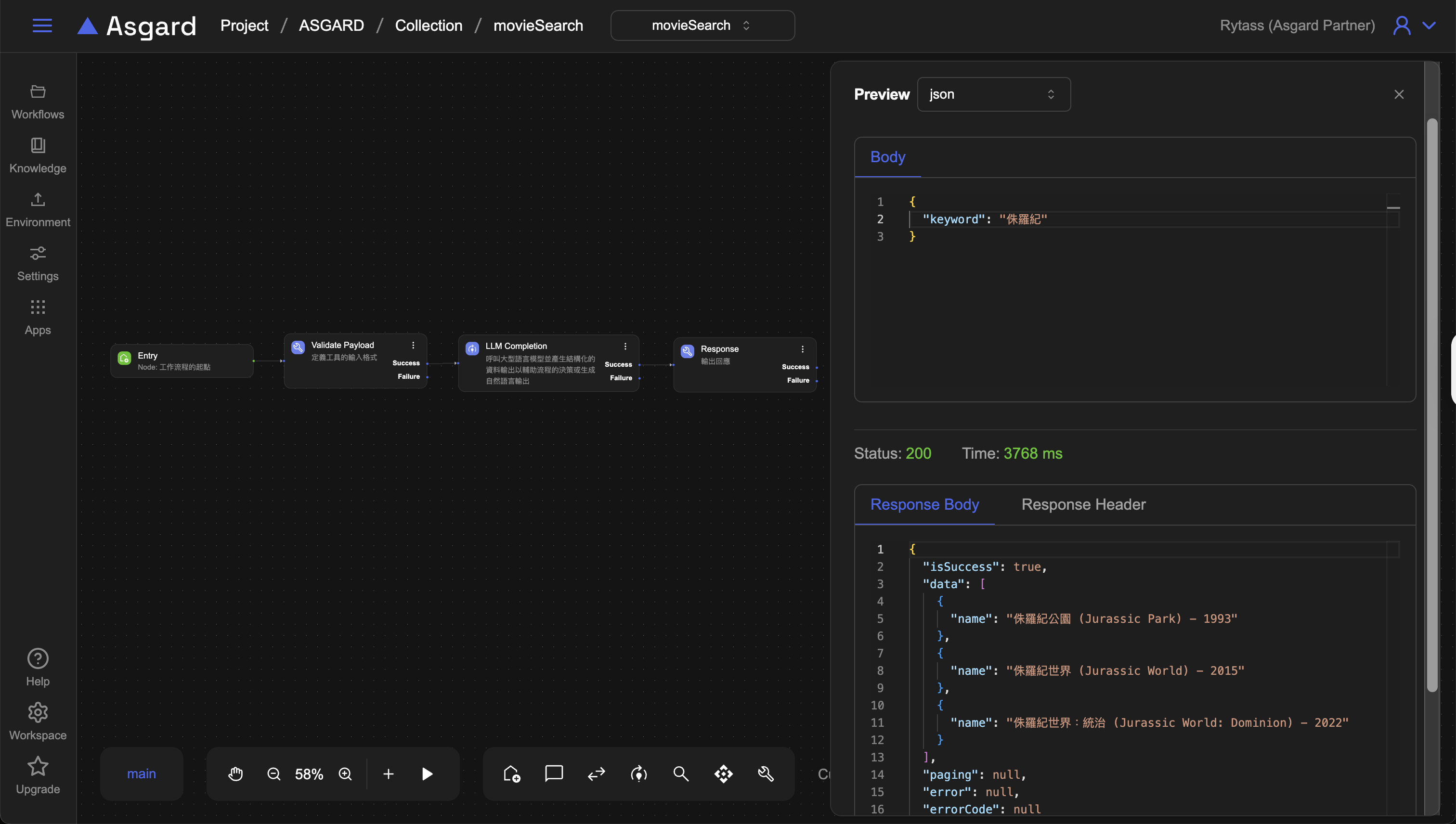Open the LLM Completion node options menu
The image size is (1456, 824).
coord(625,347)
